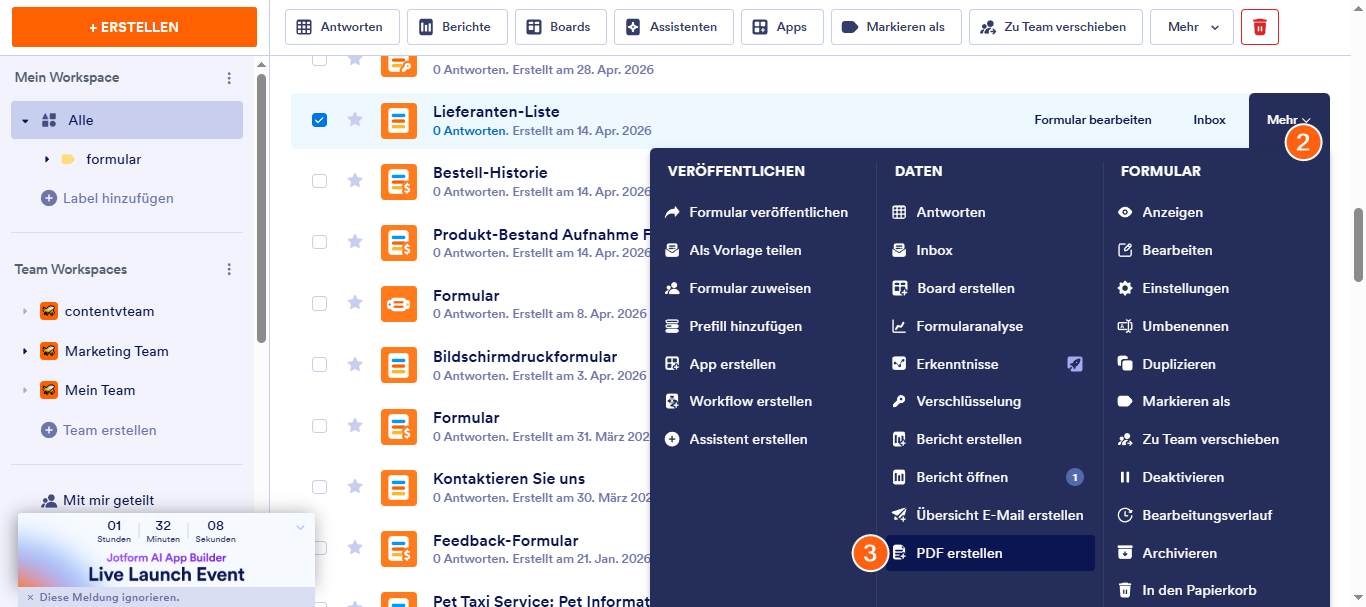Image resolution: width=1366 pixels, height=607 pixels.
Task: Open Mein Workspace options menu dots
Action: pos(229,78)
